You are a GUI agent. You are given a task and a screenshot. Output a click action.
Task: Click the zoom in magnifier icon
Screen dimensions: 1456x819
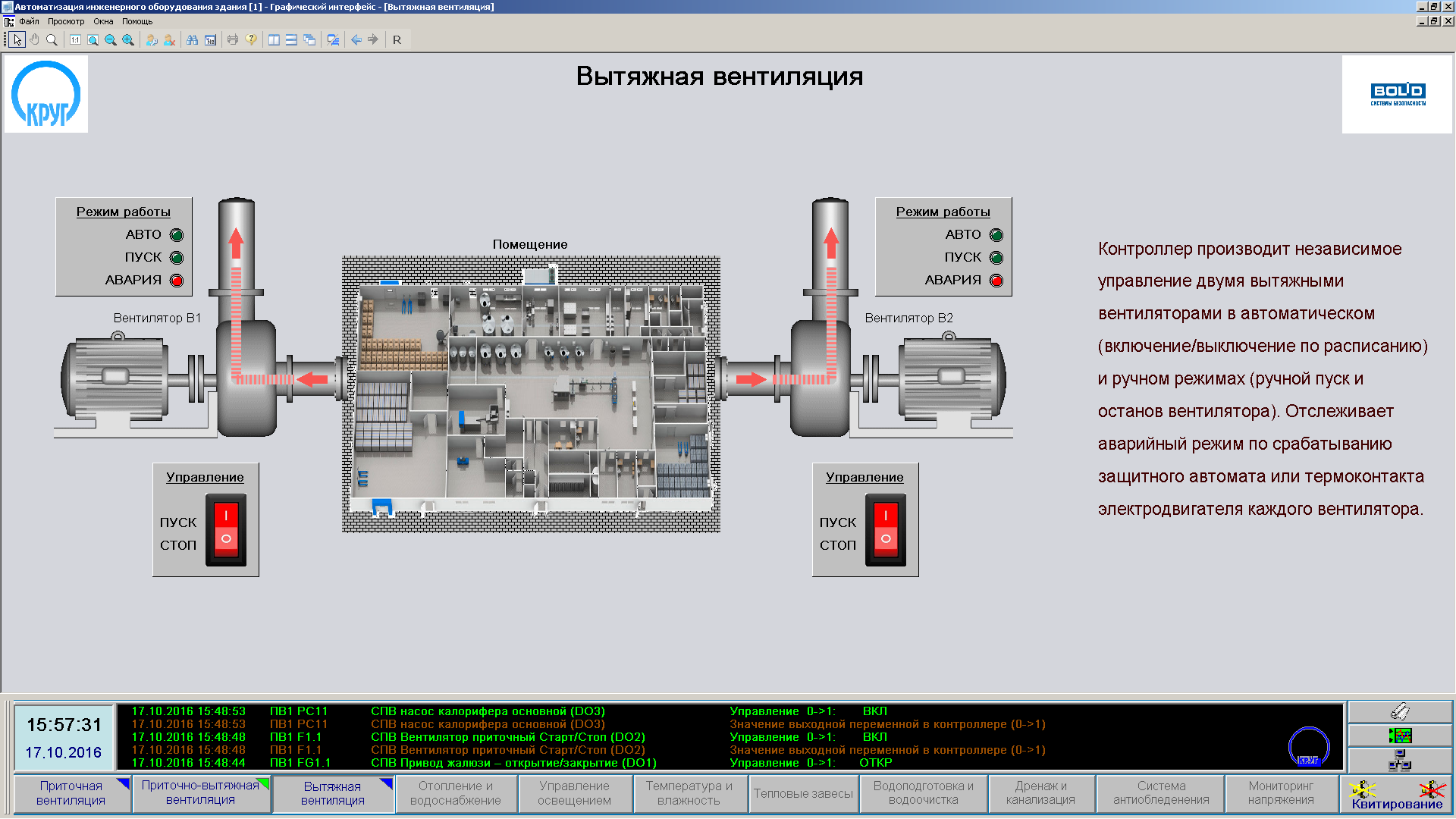coord(128,39)
